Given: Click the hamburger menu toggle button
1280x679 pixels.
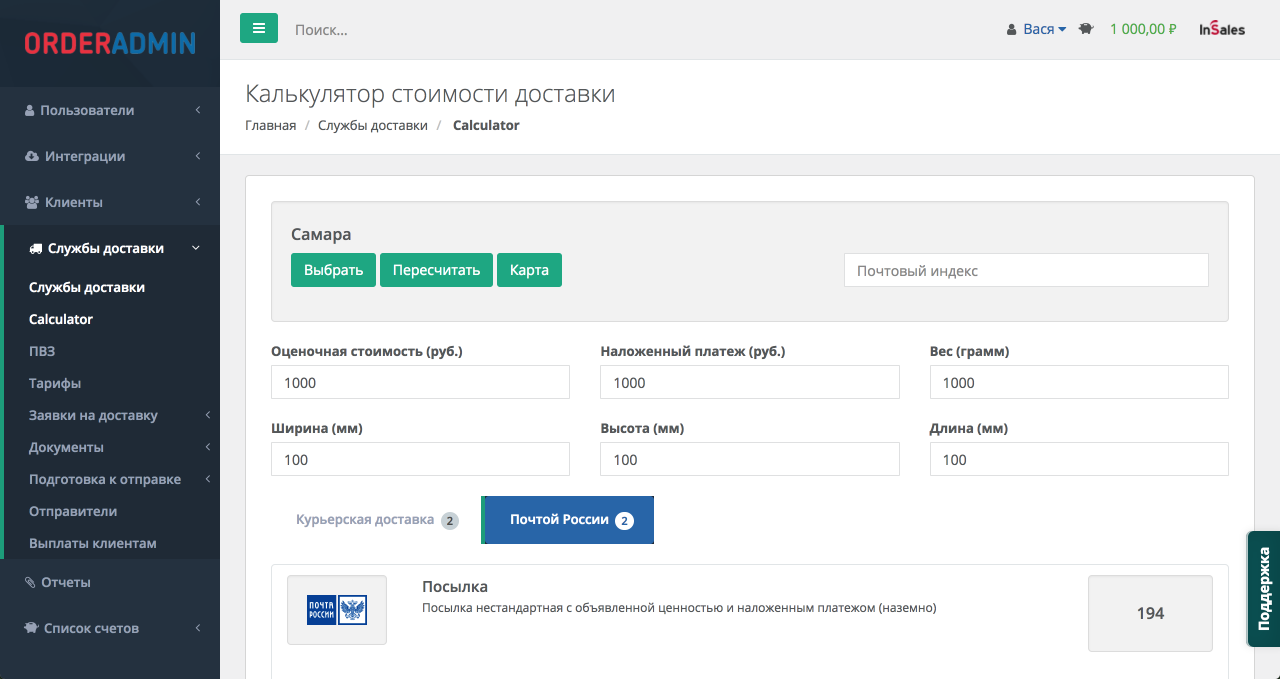Looking at the screenshot, I should click(258, 29).
